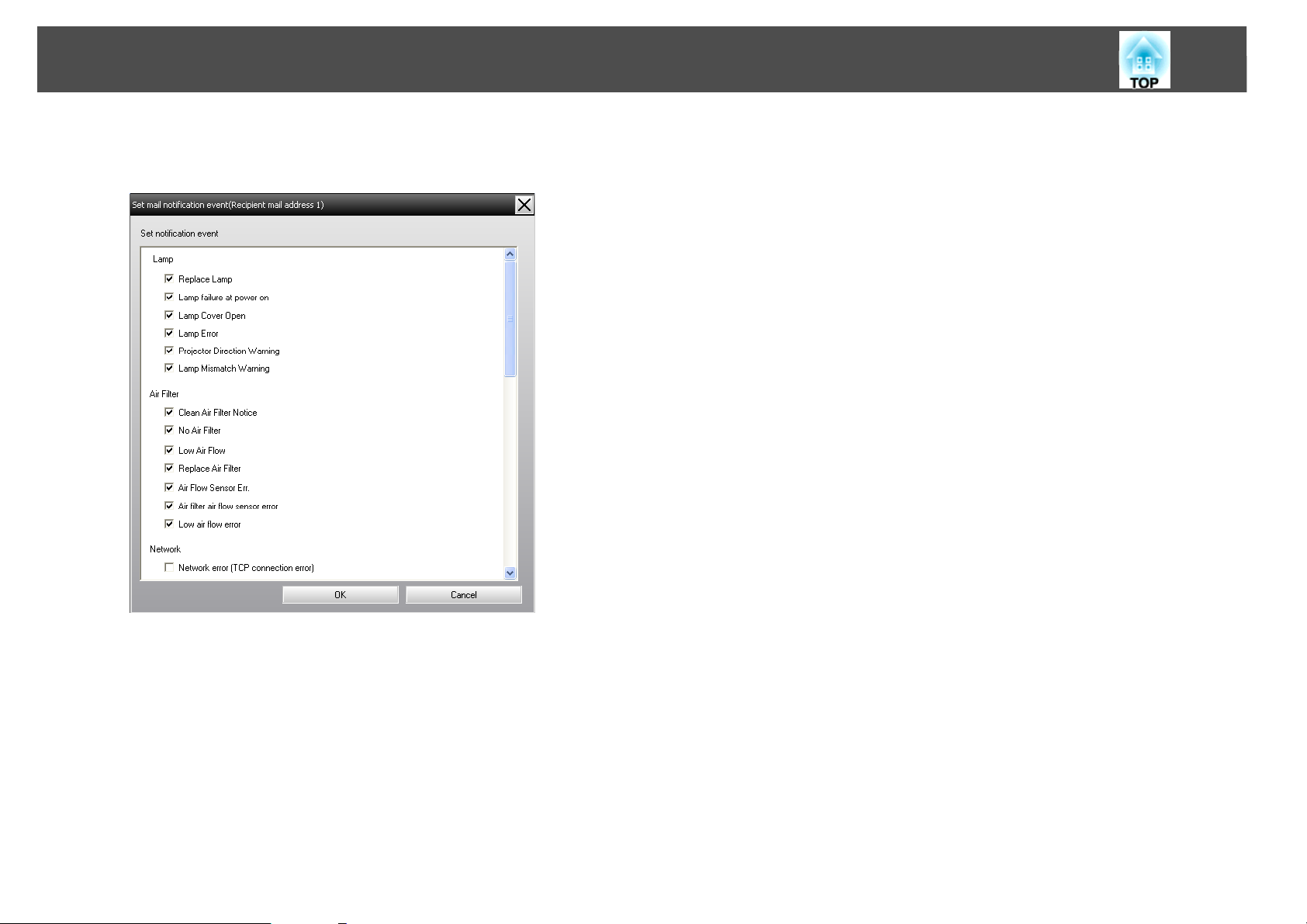
Task: Click the Lamp group heading
Action: tap(163, 259)
